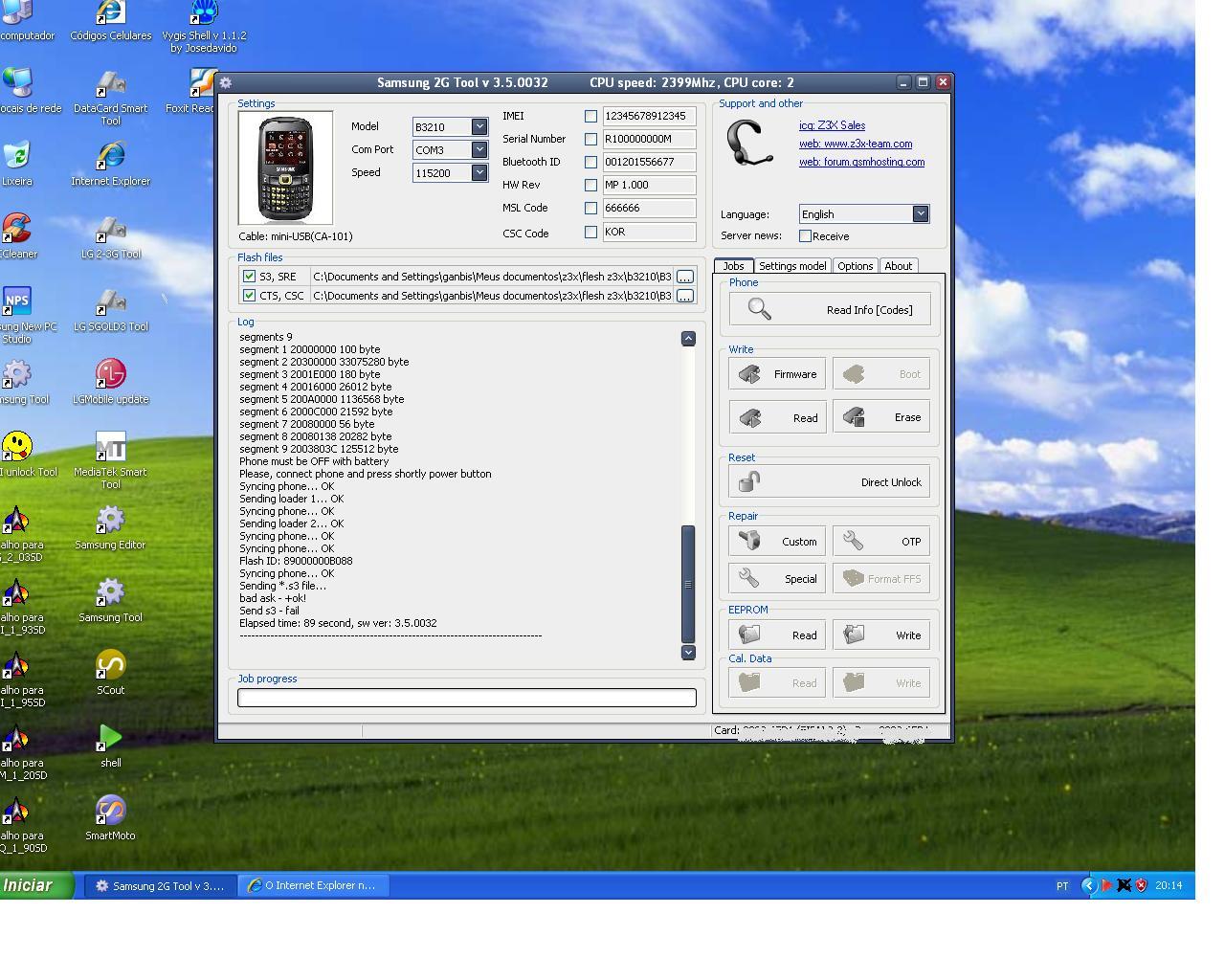Enable the IMEI checkbox
The height and width of the screenshot is (980, 1225).
(x=590, y=116)
